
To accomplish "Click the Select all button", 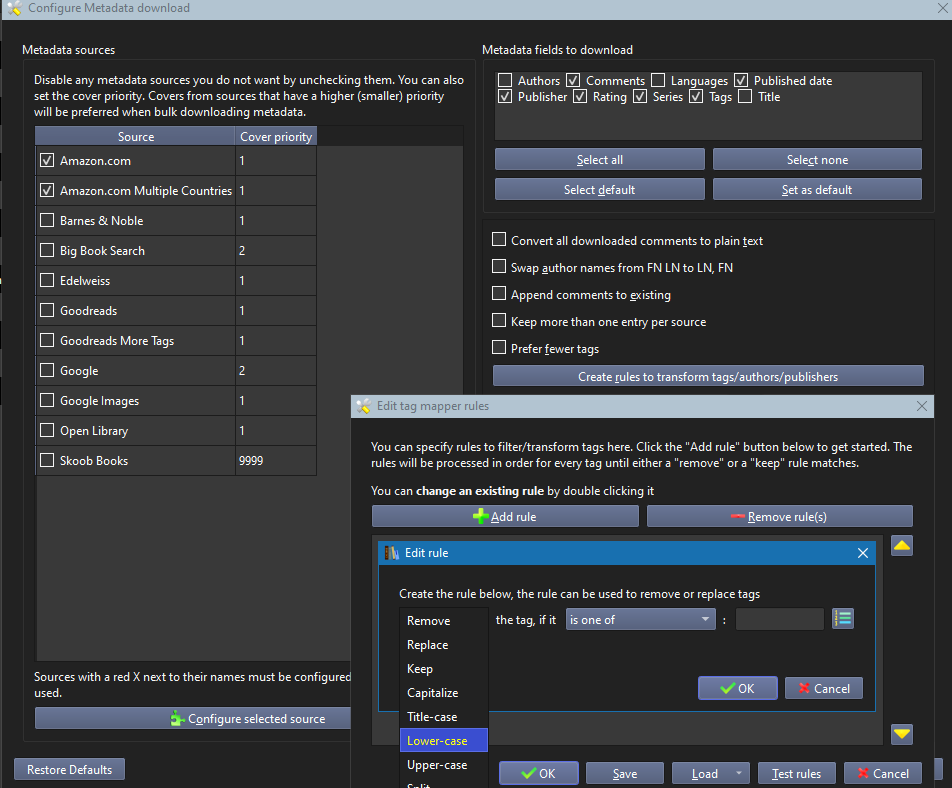I will coord(599,160).
